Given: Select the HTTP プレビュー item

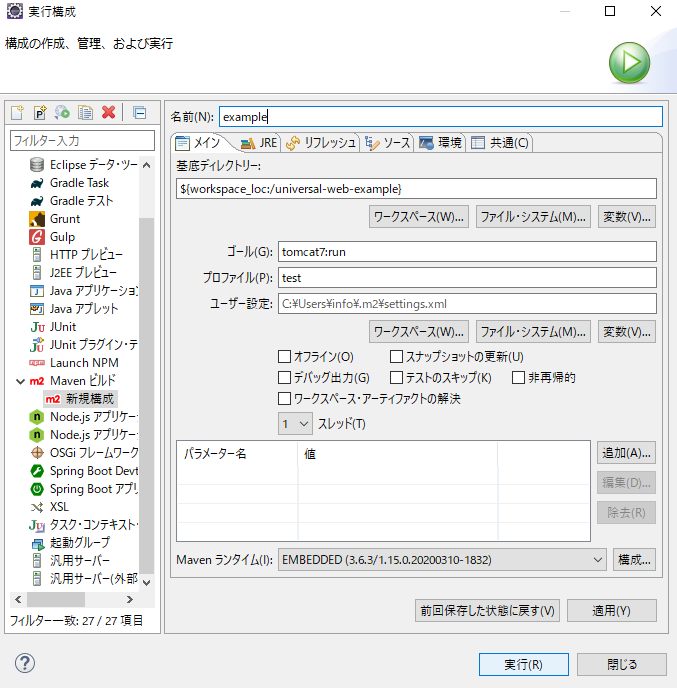Looking at the screenshot, I should pos(76,254).
